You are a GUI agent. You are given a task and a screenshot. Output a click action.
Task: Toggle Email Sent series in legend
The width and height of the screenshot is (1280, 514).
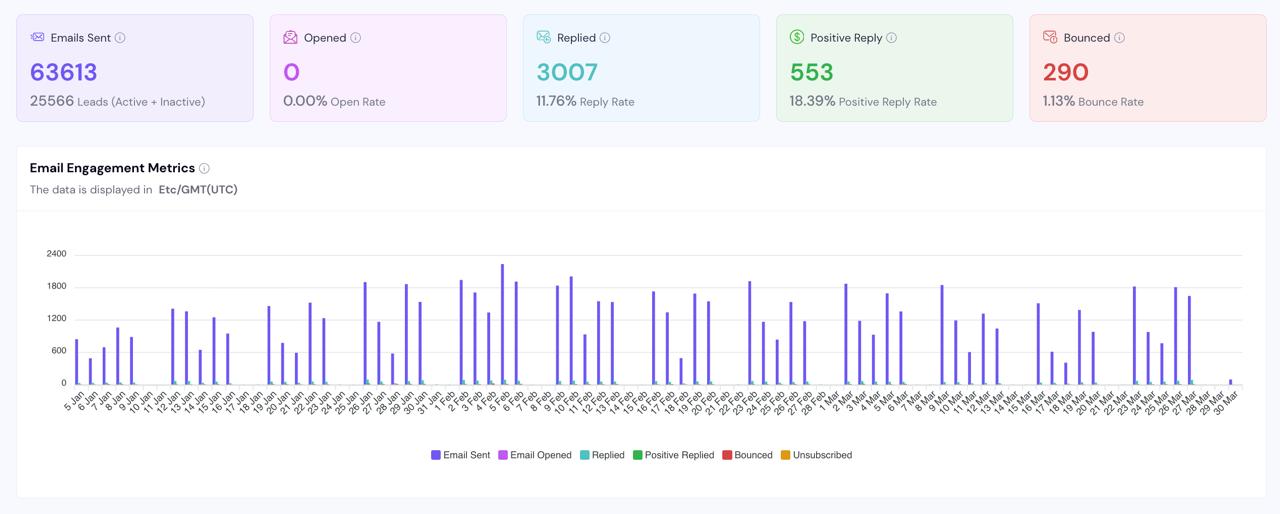tap(461, 455)
